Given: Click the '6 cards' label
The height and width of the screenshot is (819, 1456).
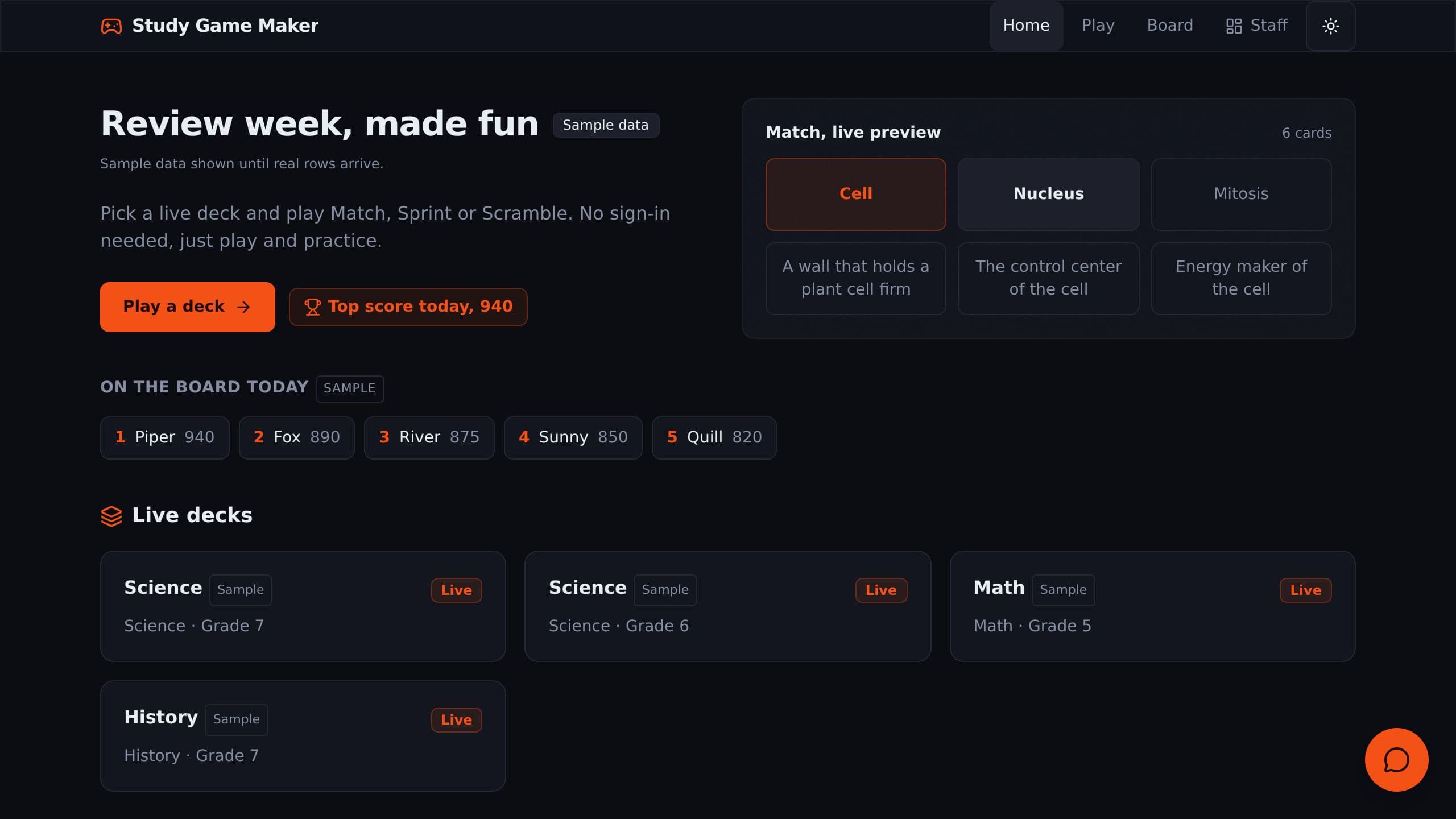Looking at the screenshot, I should click(x=1306, y=133).
